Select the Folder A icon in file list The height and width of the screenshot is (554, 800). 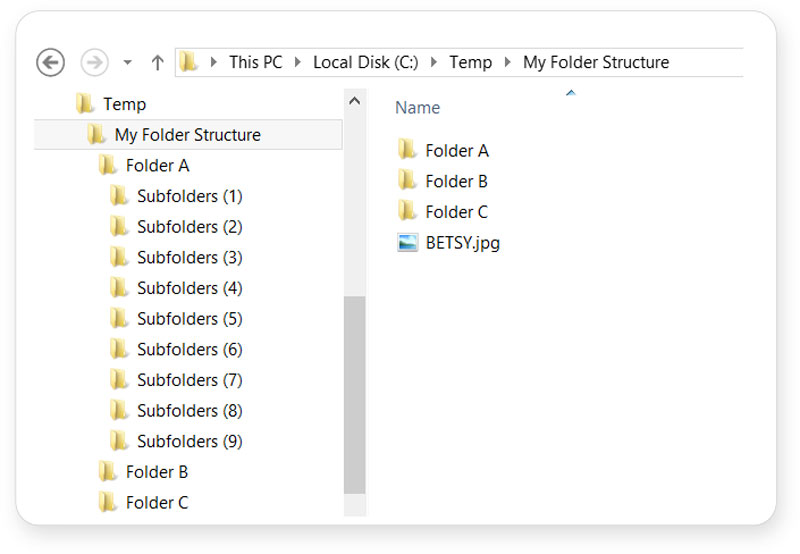pyautogui.click(x=407, y=150)
